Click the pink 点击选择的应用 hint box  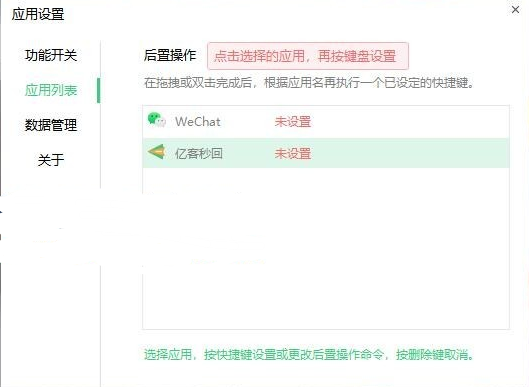pyautogui.click(x=308, y=56)
